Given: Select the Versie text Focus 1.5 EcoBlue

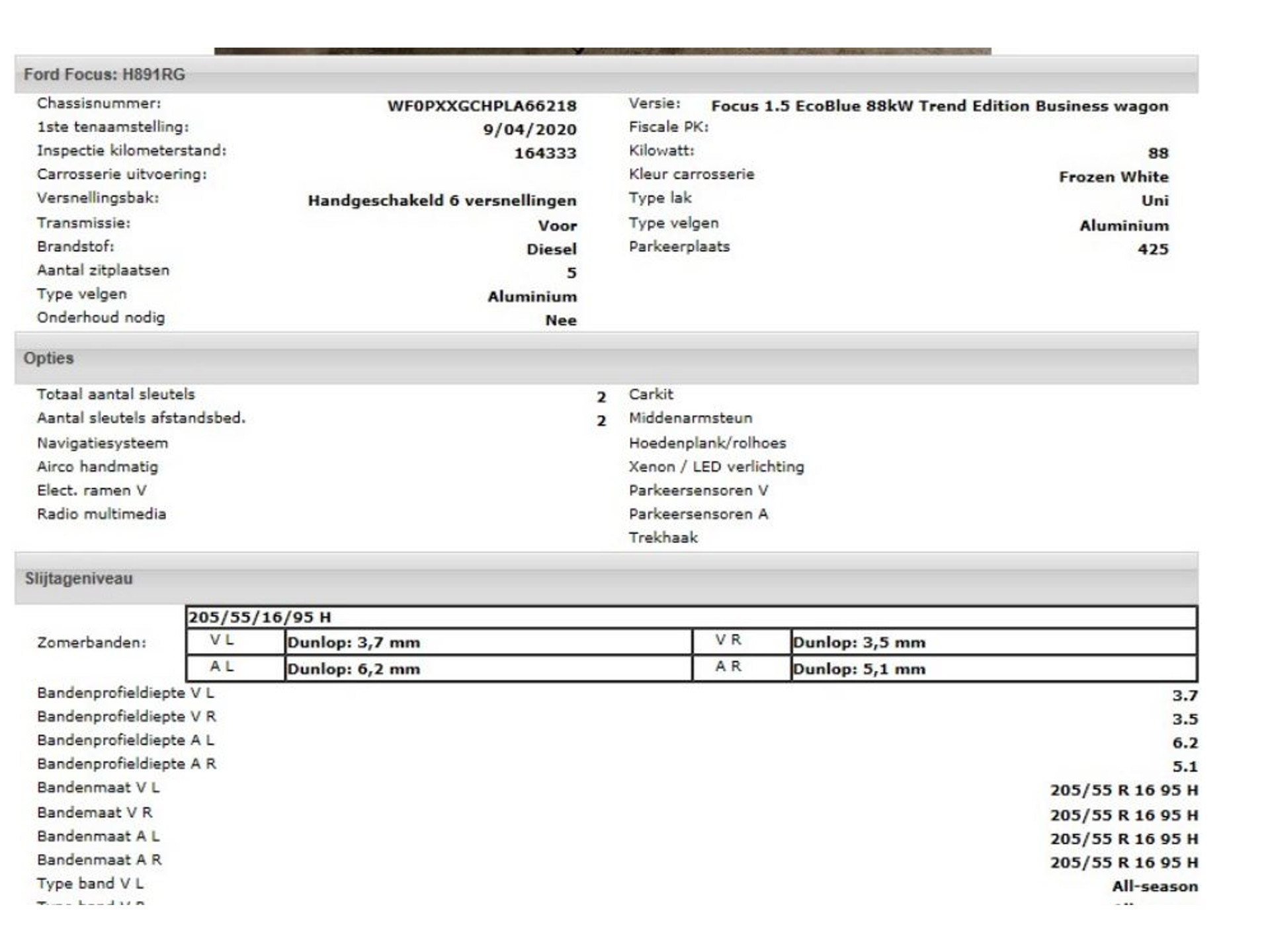Looking at the screenshot, I should [x=786, y=106].
